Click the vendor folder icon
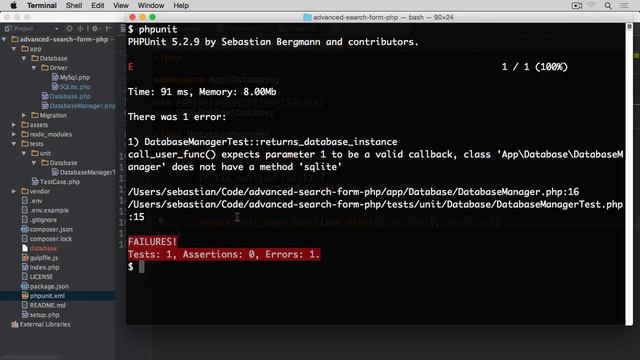640x360 pixels. point(25,191)
